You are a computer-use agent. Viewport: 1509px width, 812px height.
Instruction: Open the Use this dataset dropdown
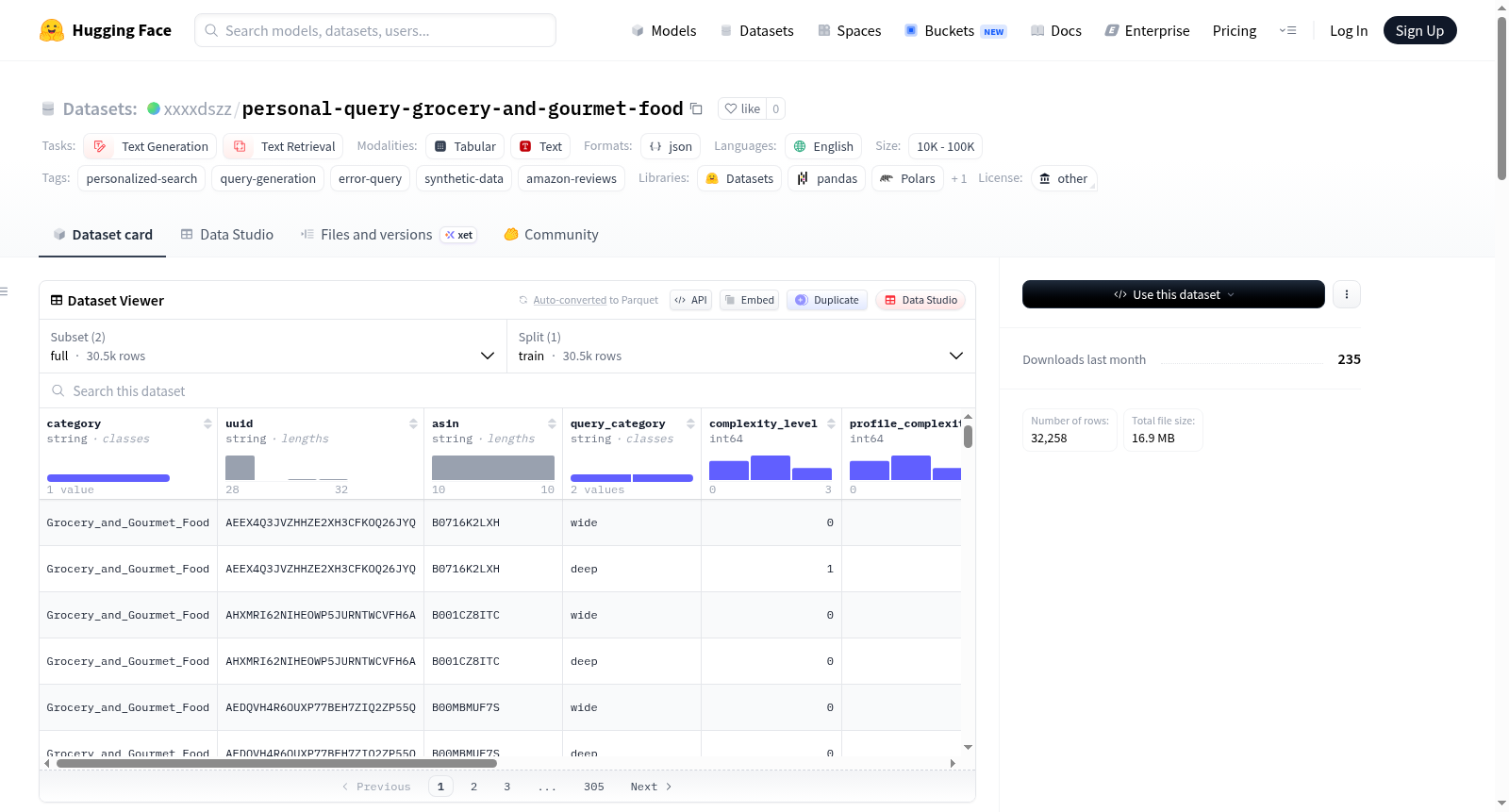(1173, 294)
